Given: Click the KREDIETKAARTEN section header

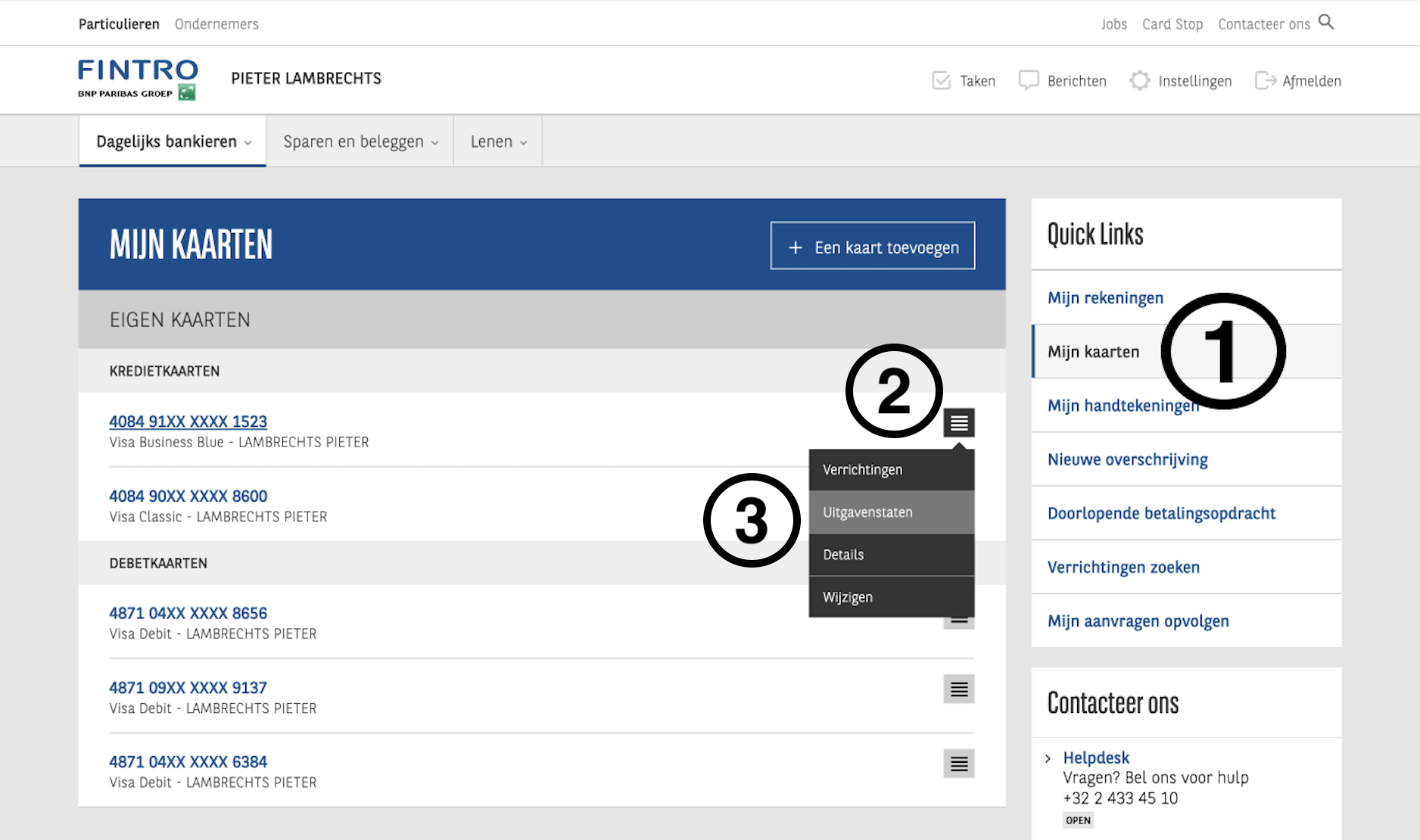Looking at the screenshot, I should [x=164, y=372].
